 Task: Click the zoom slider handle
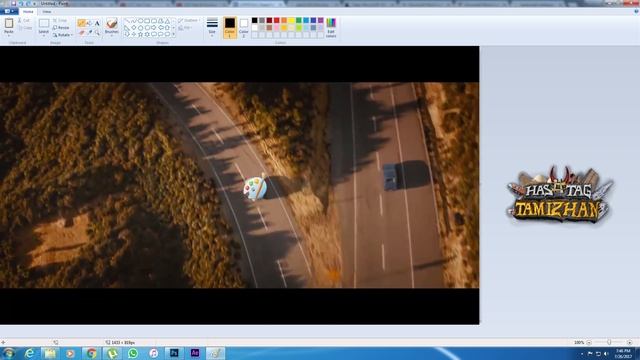tap(609, 342)
